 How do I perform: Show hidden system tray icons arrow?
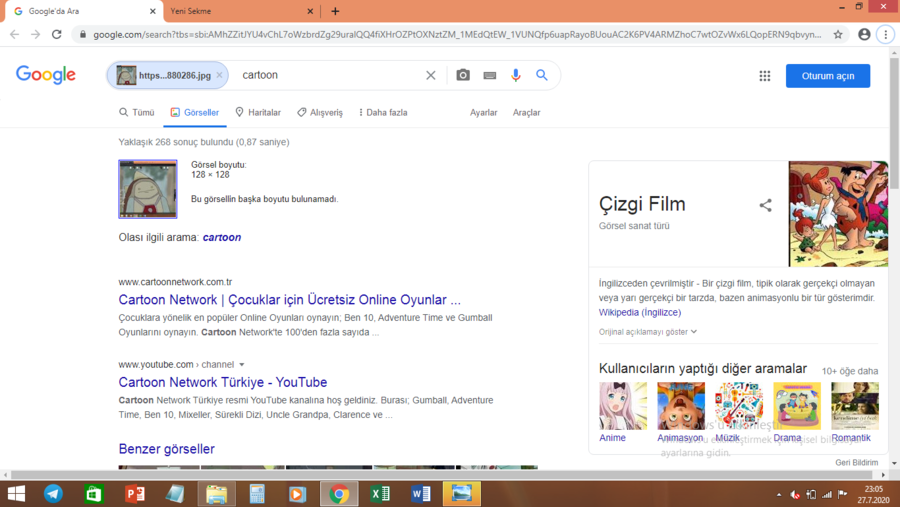point(779,494)
